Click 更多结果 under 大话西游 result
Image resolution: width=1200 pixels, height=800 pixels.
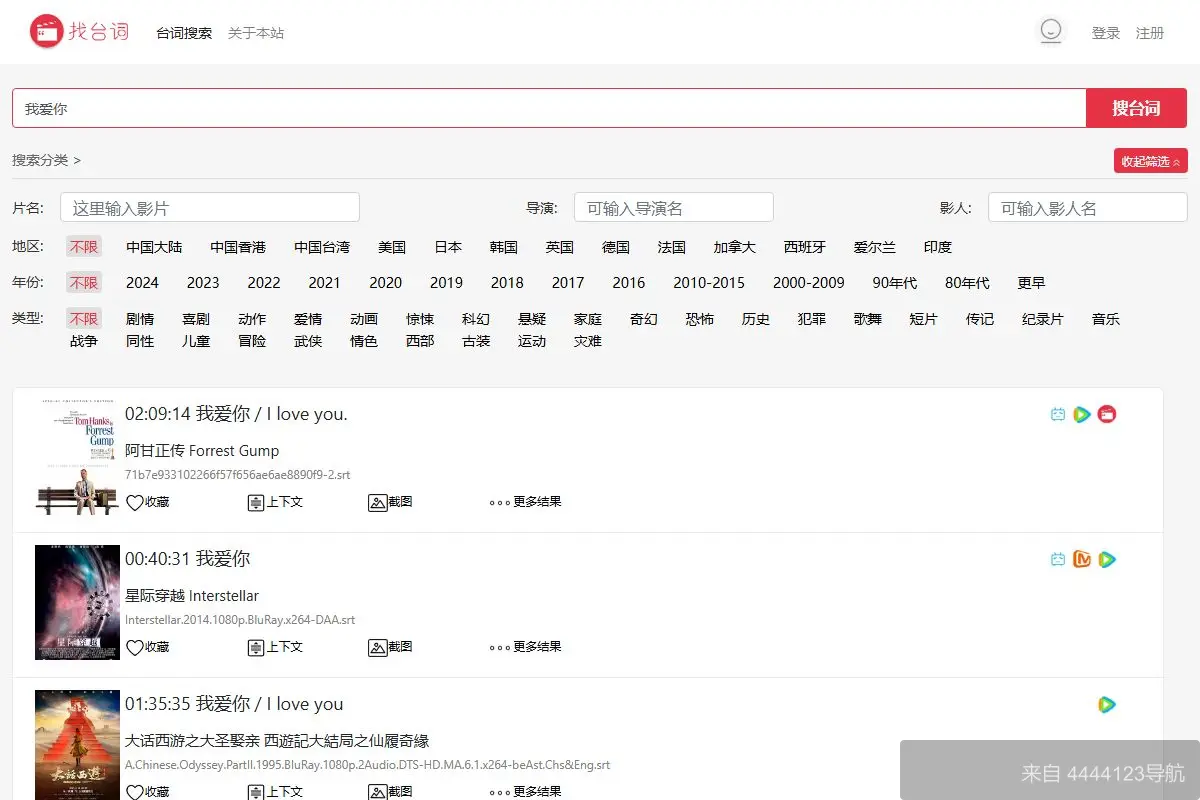click(525, 792)
